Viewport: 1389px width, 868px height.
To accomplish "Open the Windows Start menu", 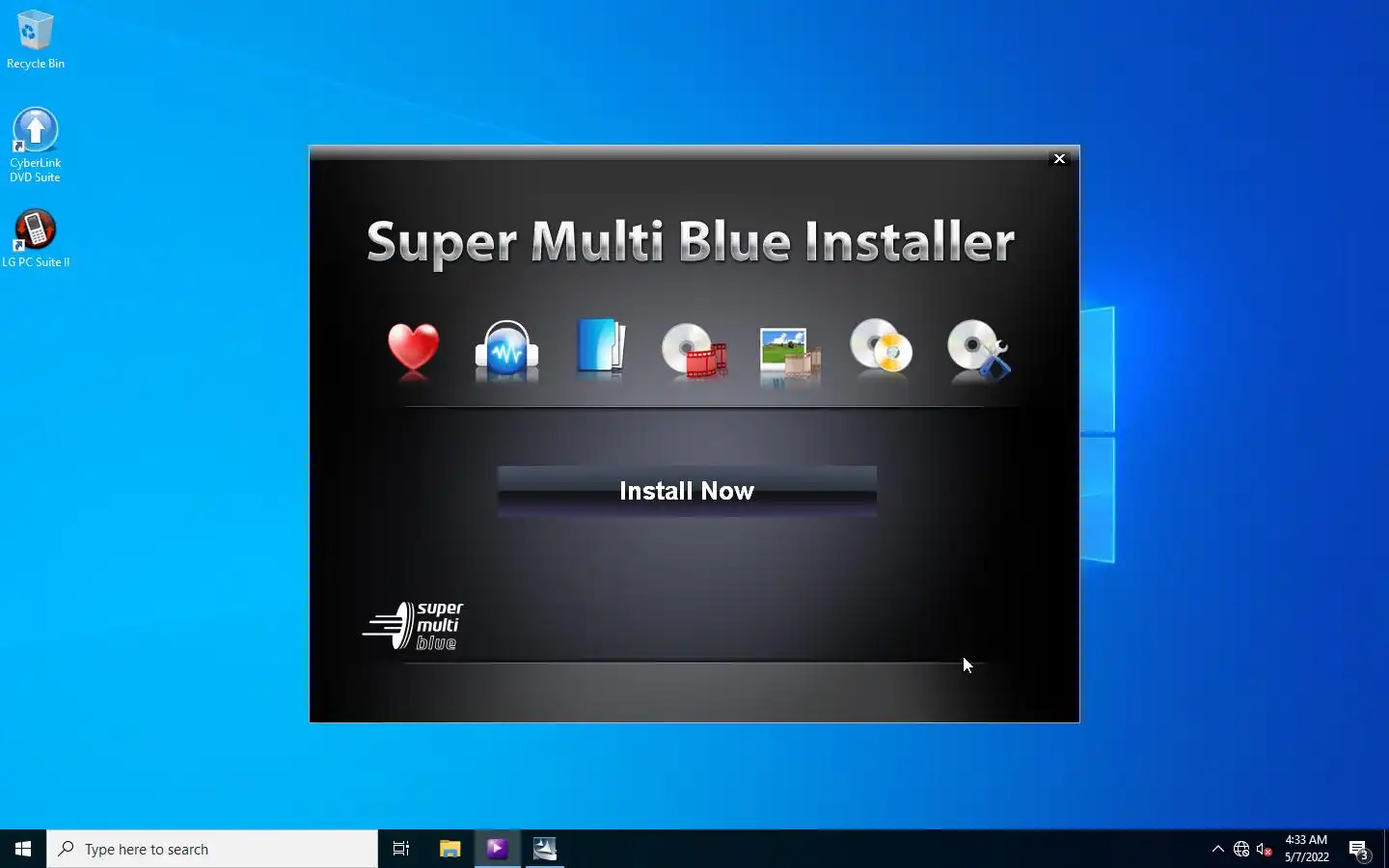I will pos(23,849).
